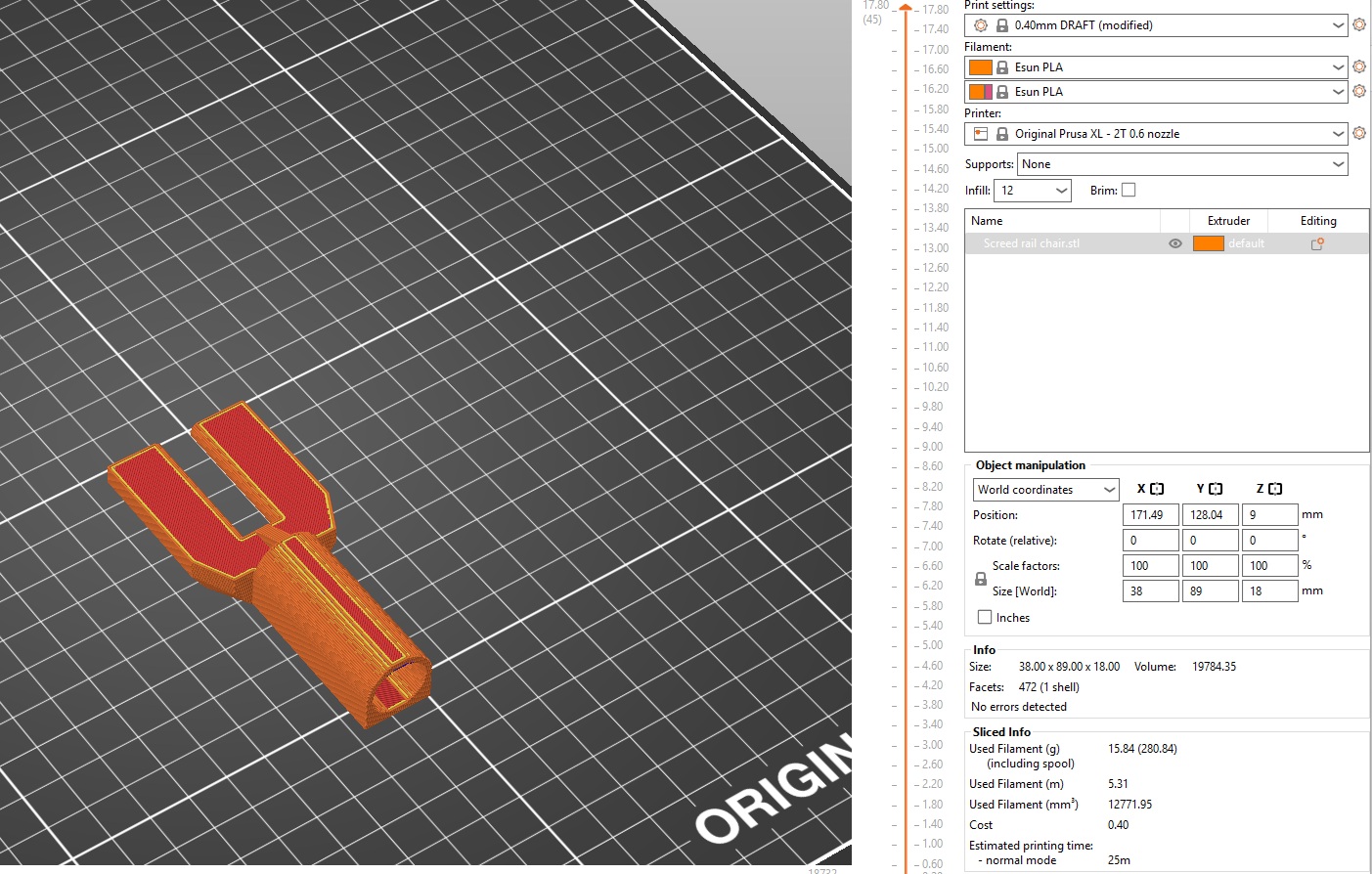Screen dimensions: 1372x874
Task: Click the size text '38.00 x 89.00 x 18.00'
Action: [1069, 667]
